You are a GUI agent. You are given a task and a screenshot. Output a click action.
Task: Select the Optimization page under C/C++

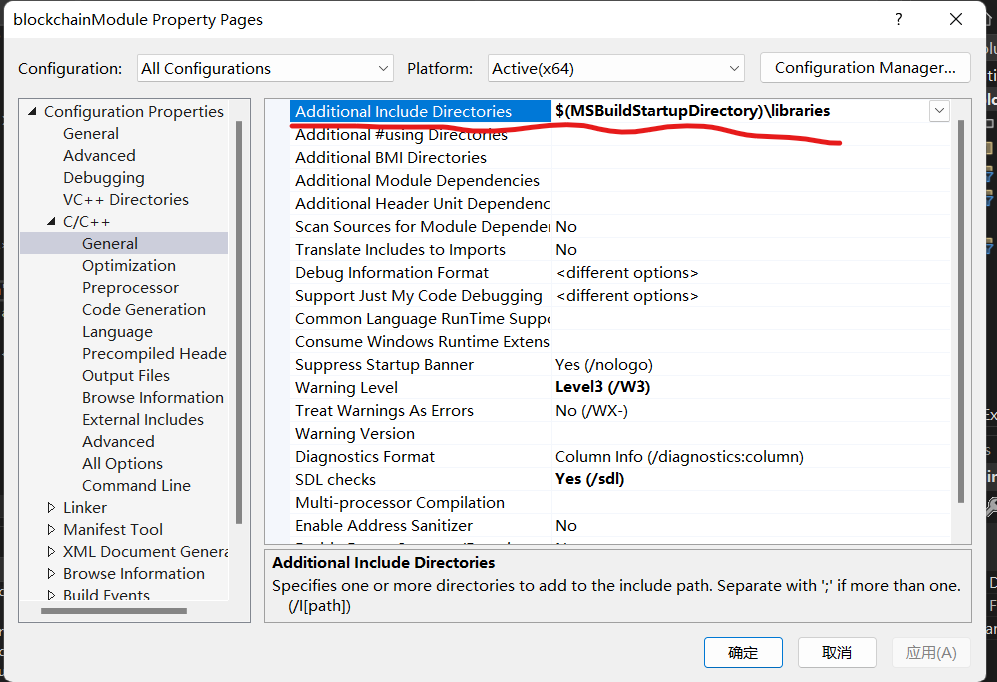pos(129,266)
